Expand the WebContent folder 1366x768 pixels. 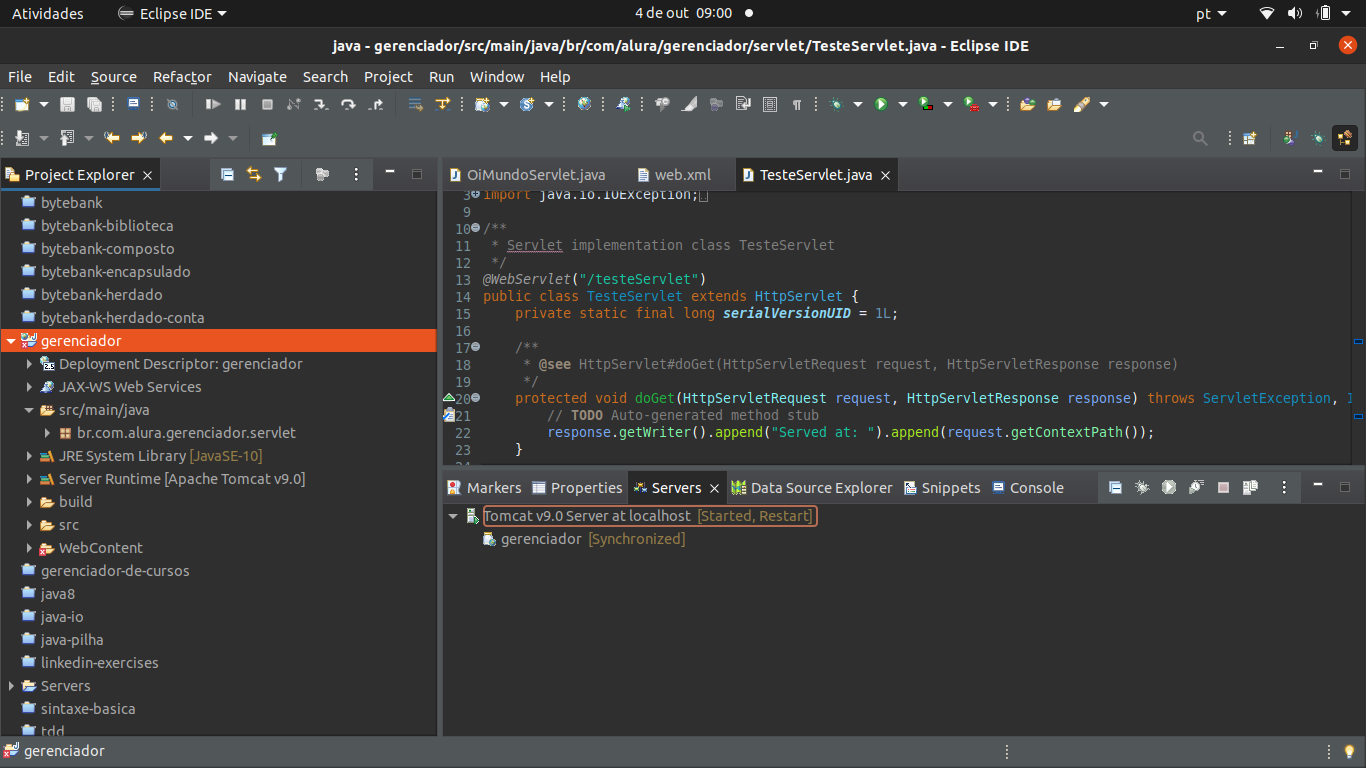tap(30, 548)
